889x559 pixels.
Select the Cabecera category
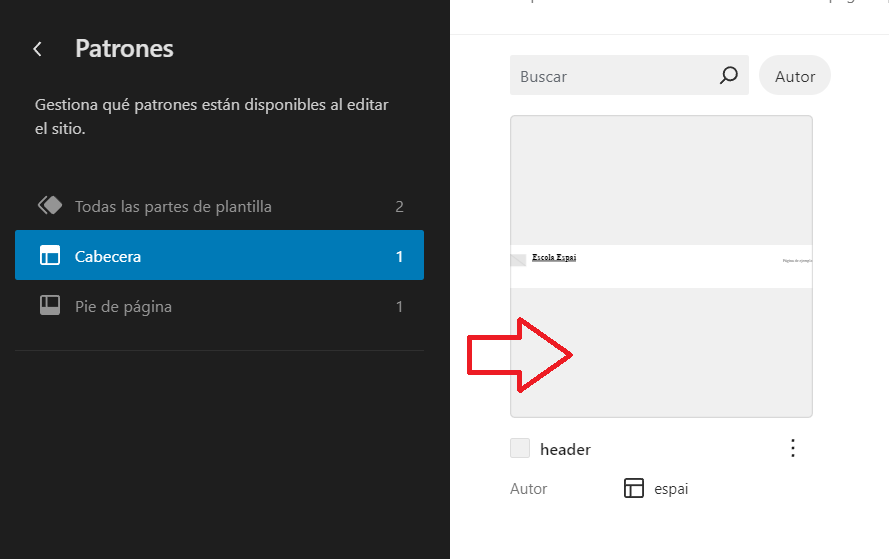point(108,256)
